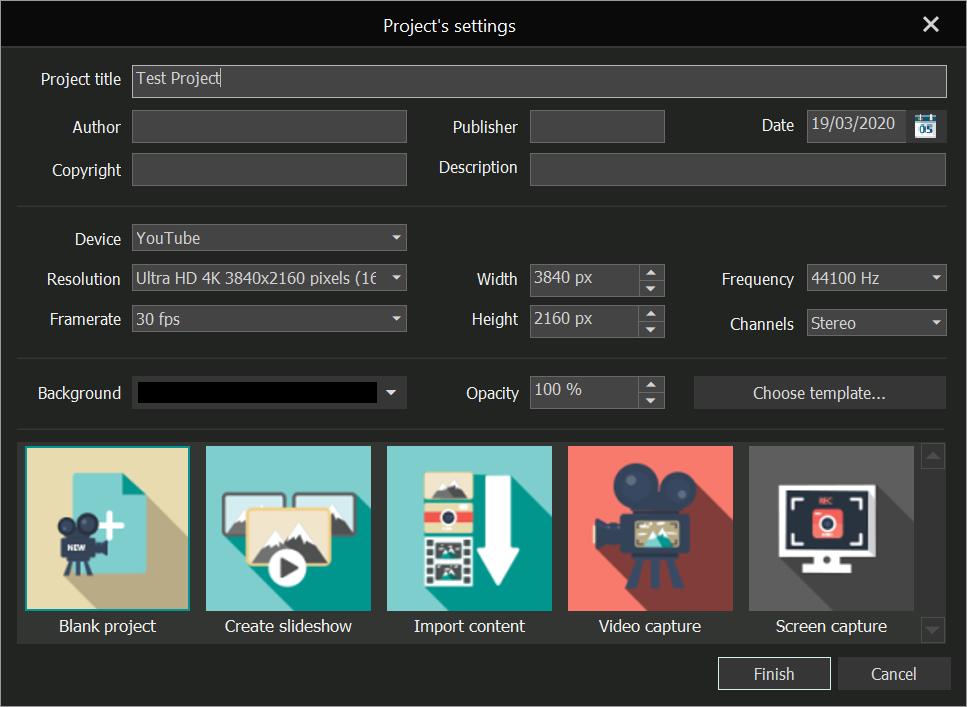
Task: Click the Finish button
Action: coord(774,674)
